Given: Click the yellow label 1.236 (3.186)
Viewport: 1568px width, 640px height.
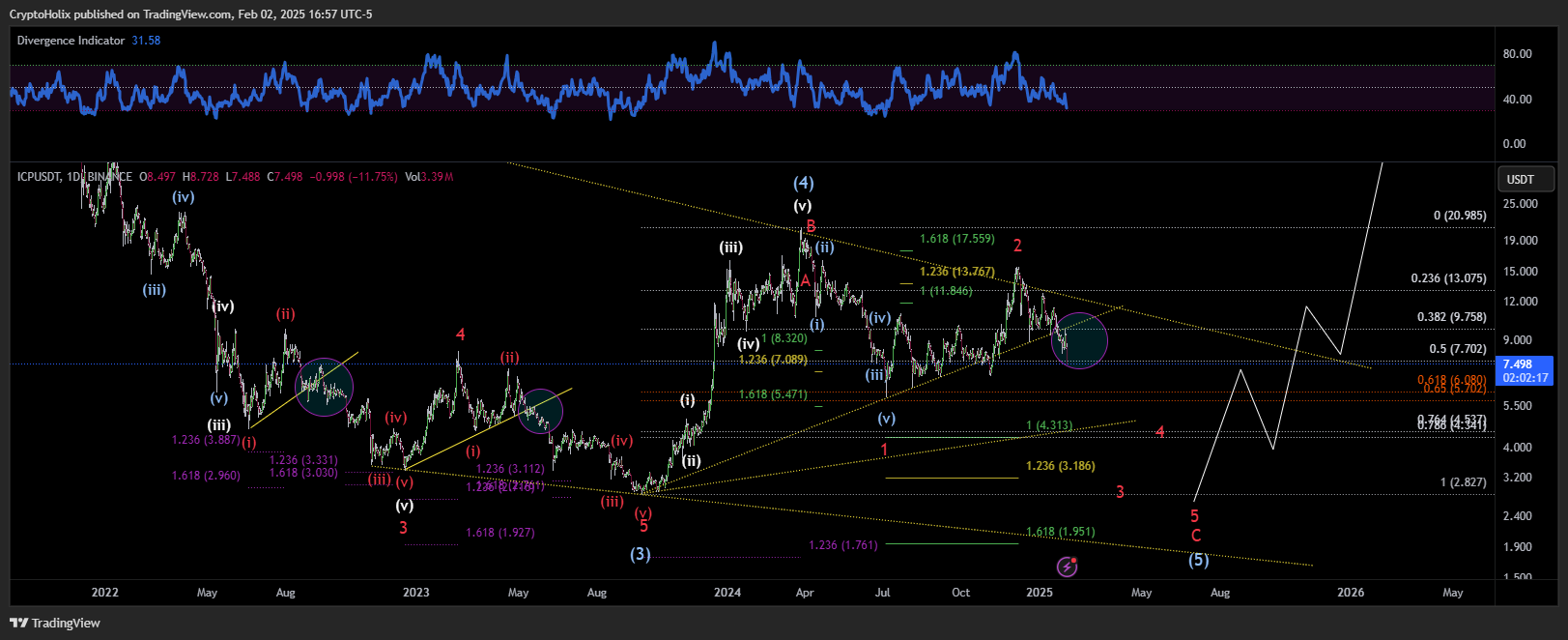Looking at the screenshot, I should (x=1060, y=466).
